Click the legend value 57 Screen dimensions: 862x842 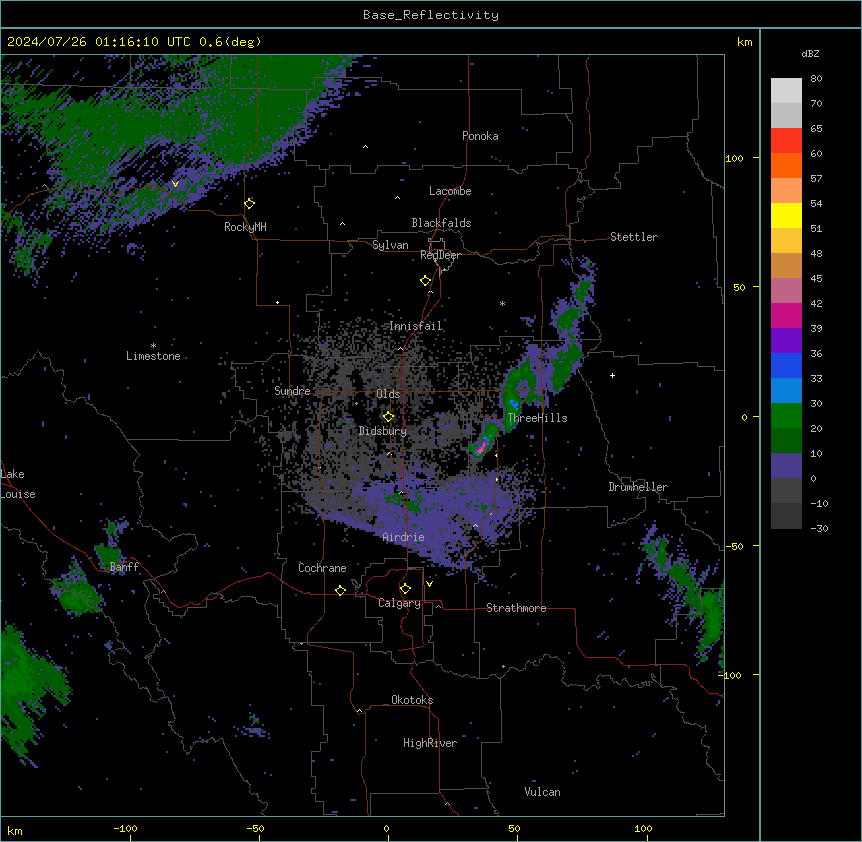click(816, 179)
